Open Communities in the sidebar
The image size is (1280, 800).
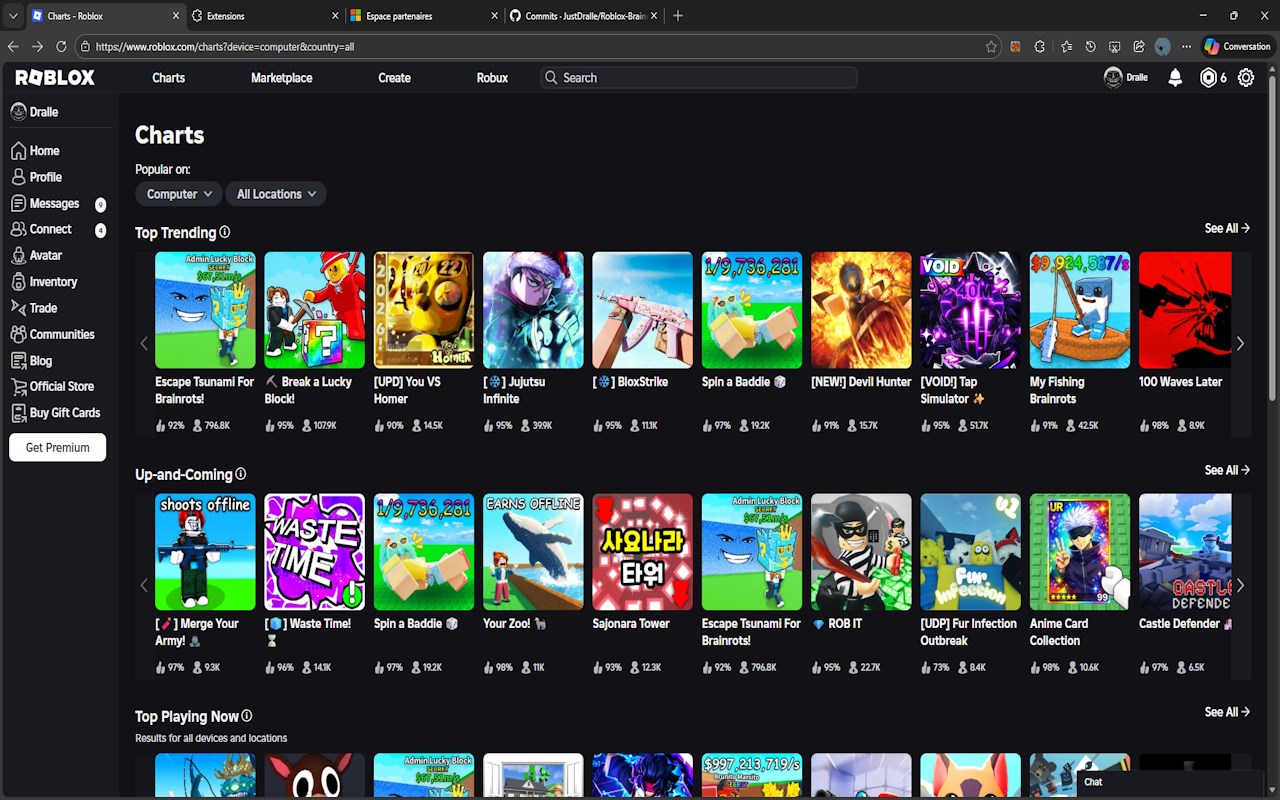pyautogui.click(x=52, y=334)
